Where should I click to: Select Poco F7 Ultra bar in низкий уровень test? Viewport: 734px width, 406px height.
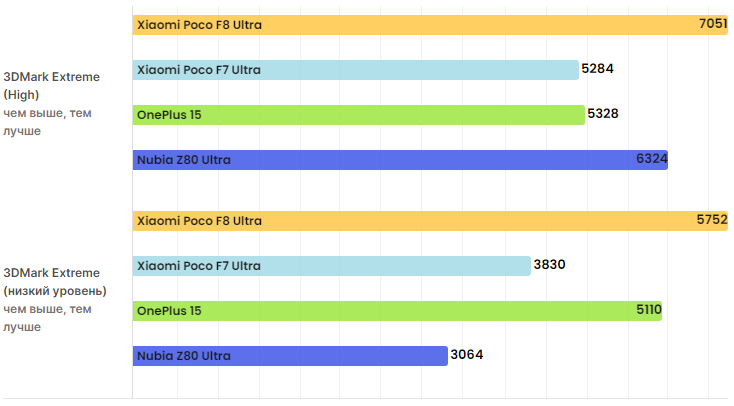[x=331, y=266]
